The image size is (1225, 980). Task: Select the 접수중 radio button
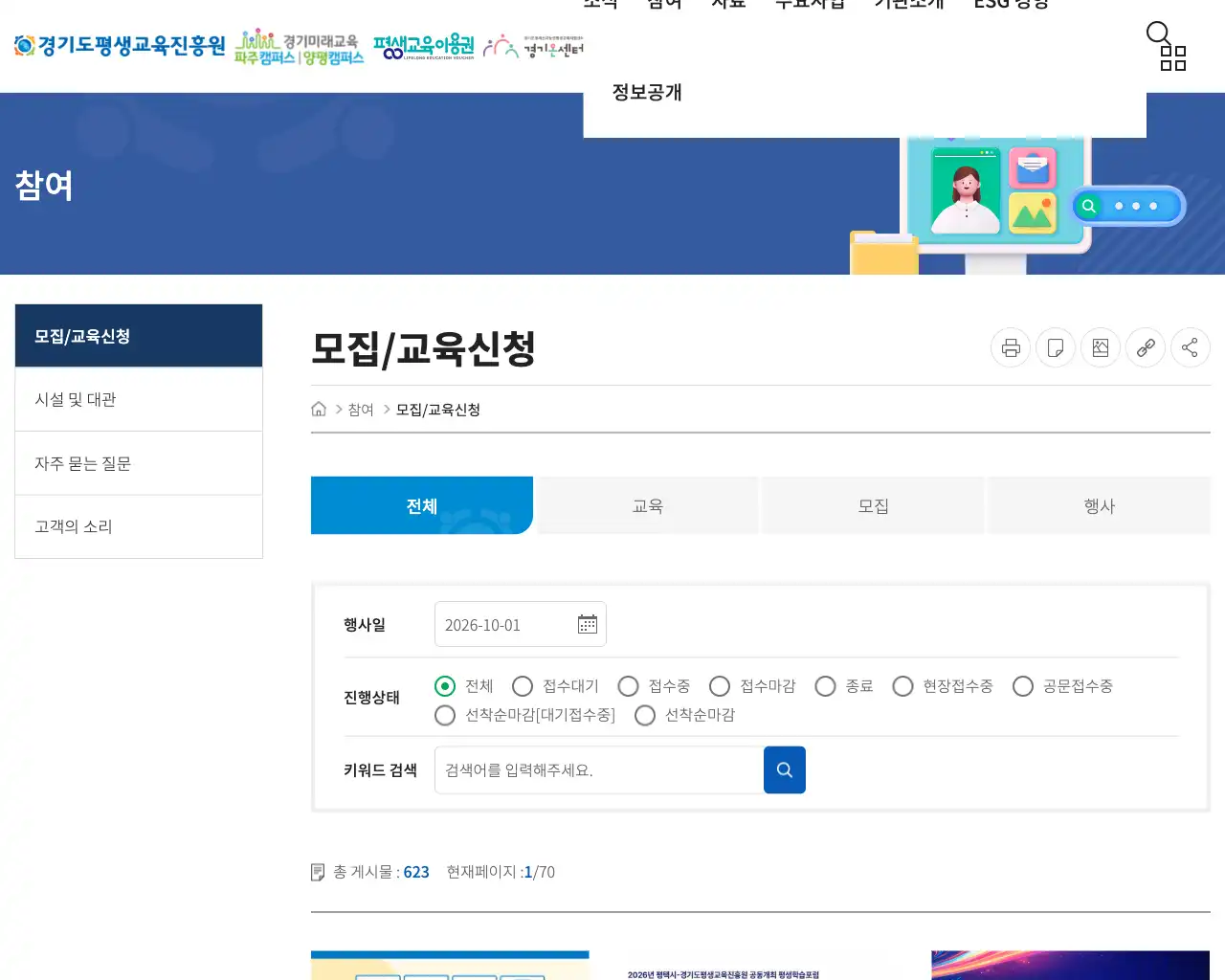click(x=629, y=686)
